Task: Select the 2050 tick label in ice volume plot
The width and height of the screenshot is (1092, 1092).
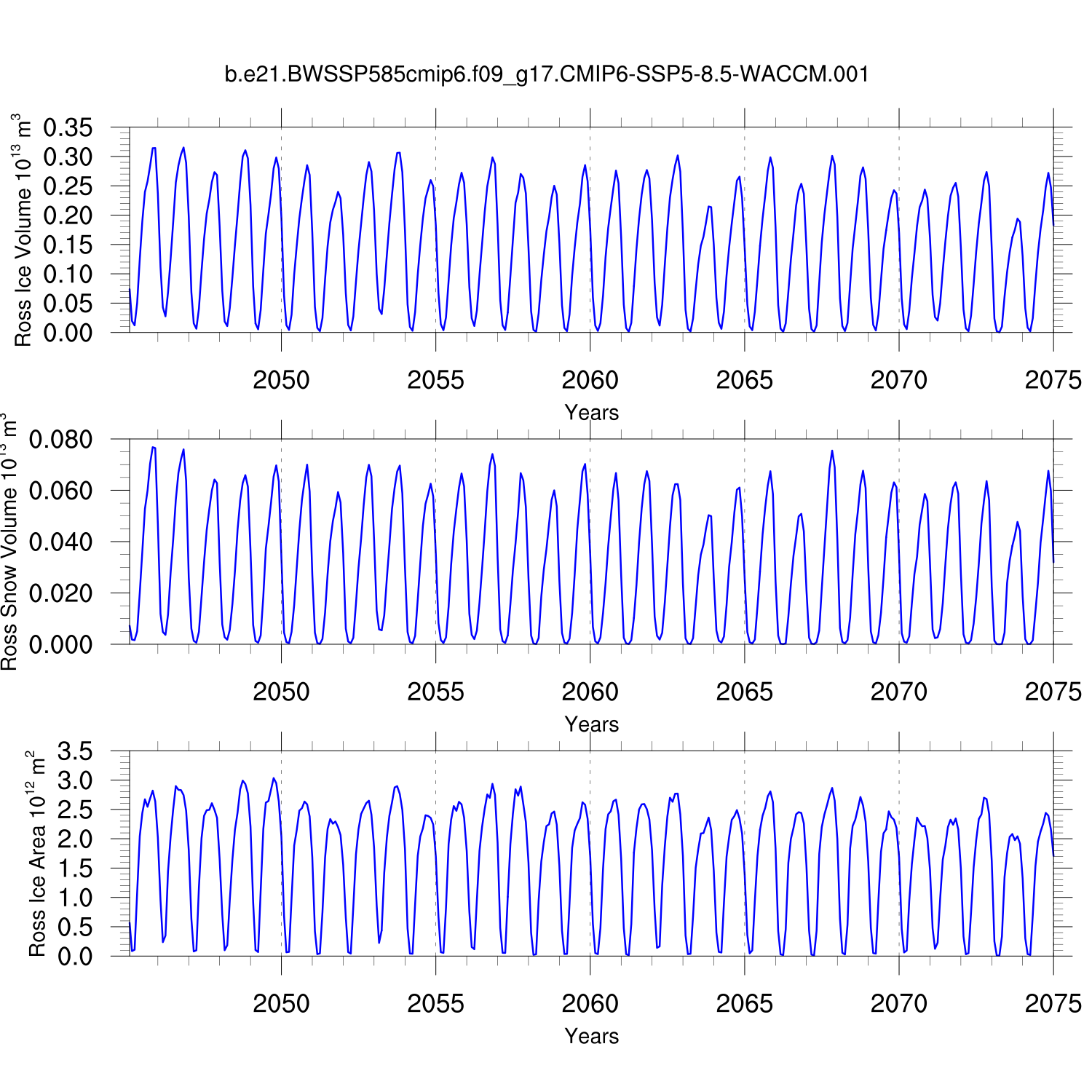Action: pos(281,380)
